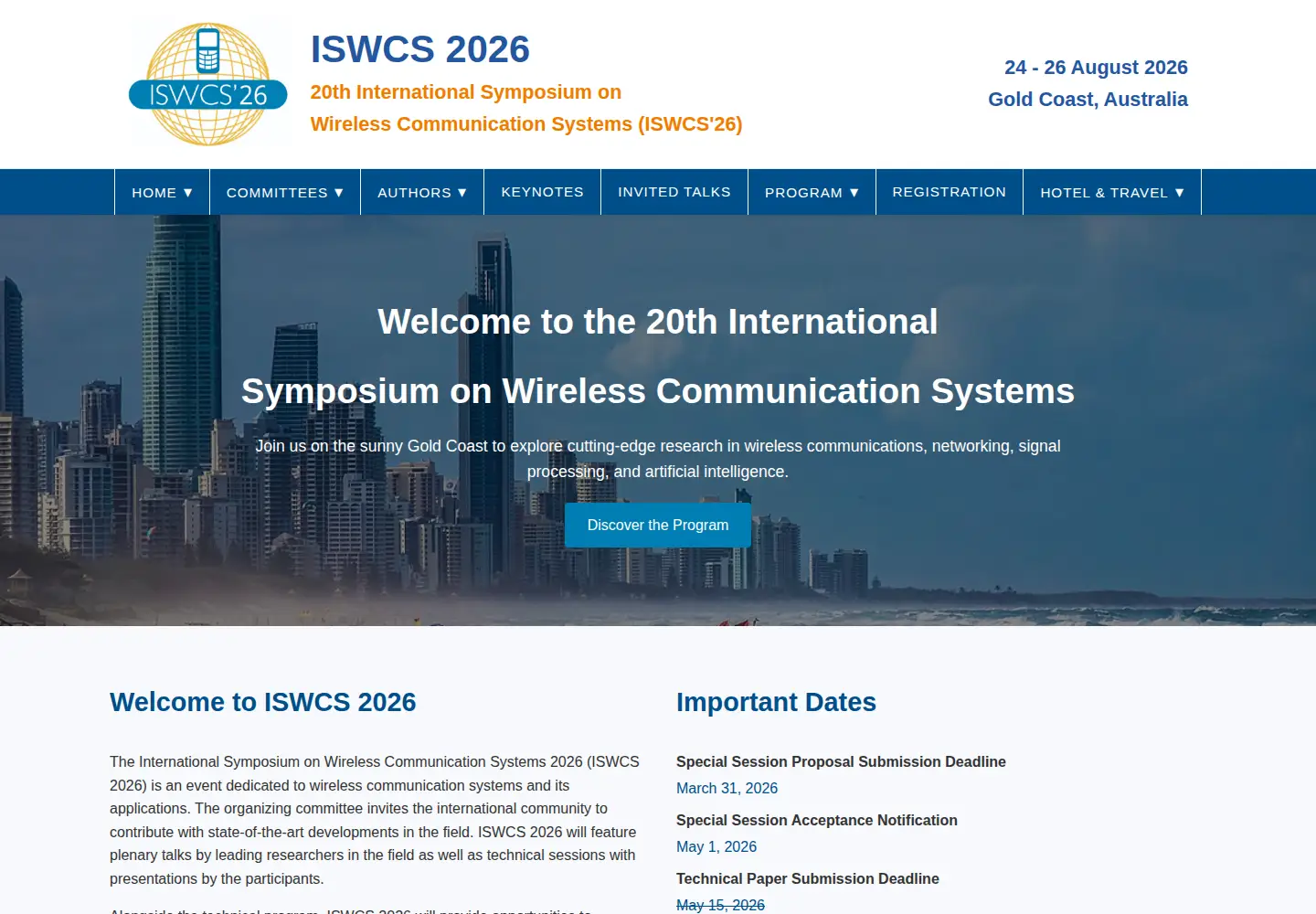Click the "Welcome to ISWCS 2026" heading
The image size is (1316, 914).
(x=263, y=702)
